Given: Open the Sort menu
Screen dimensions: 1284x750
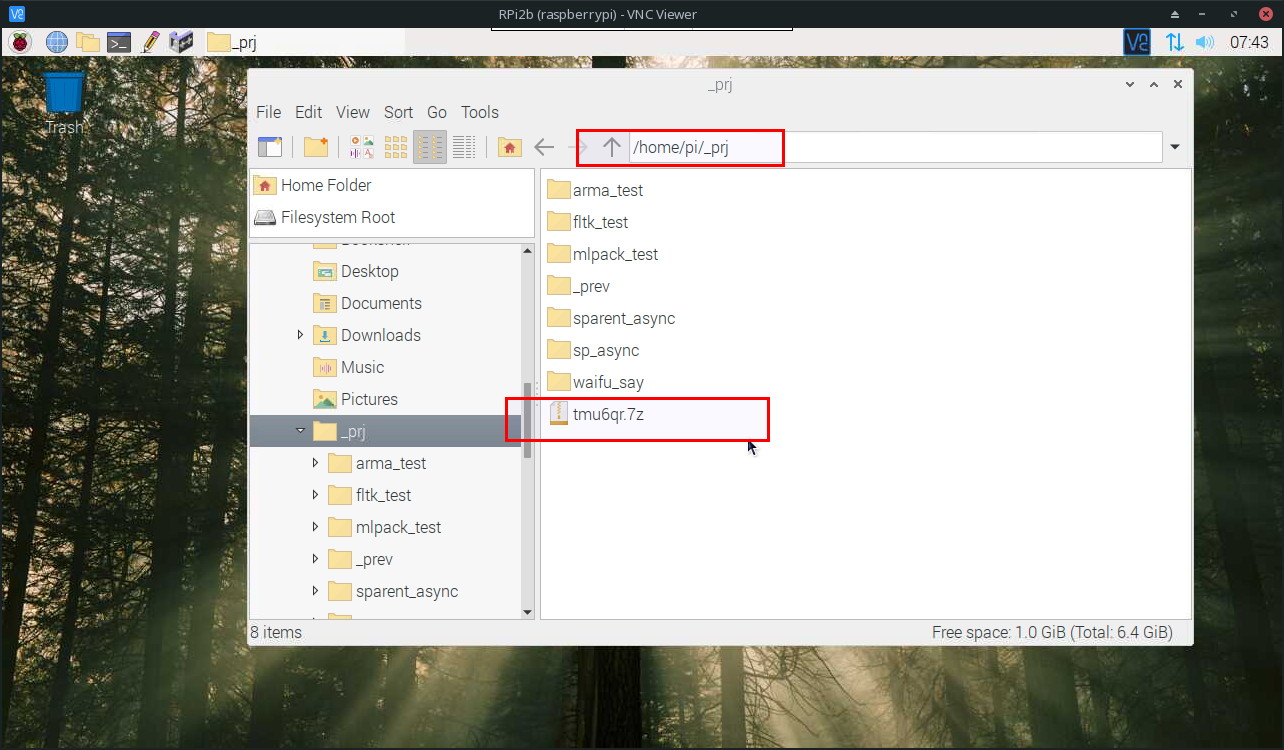Looking at the screenshot, I should (398, 112).
